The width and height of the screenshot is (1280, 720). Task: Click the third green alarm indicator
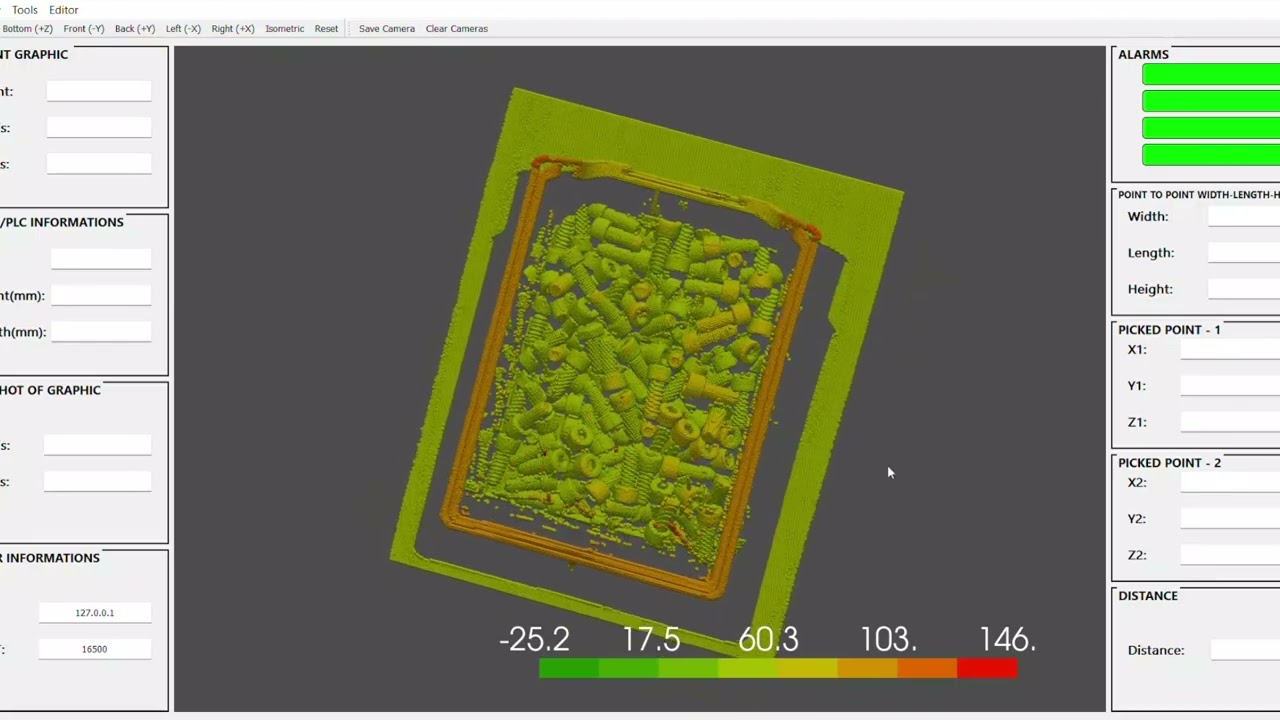(1211, 128)
